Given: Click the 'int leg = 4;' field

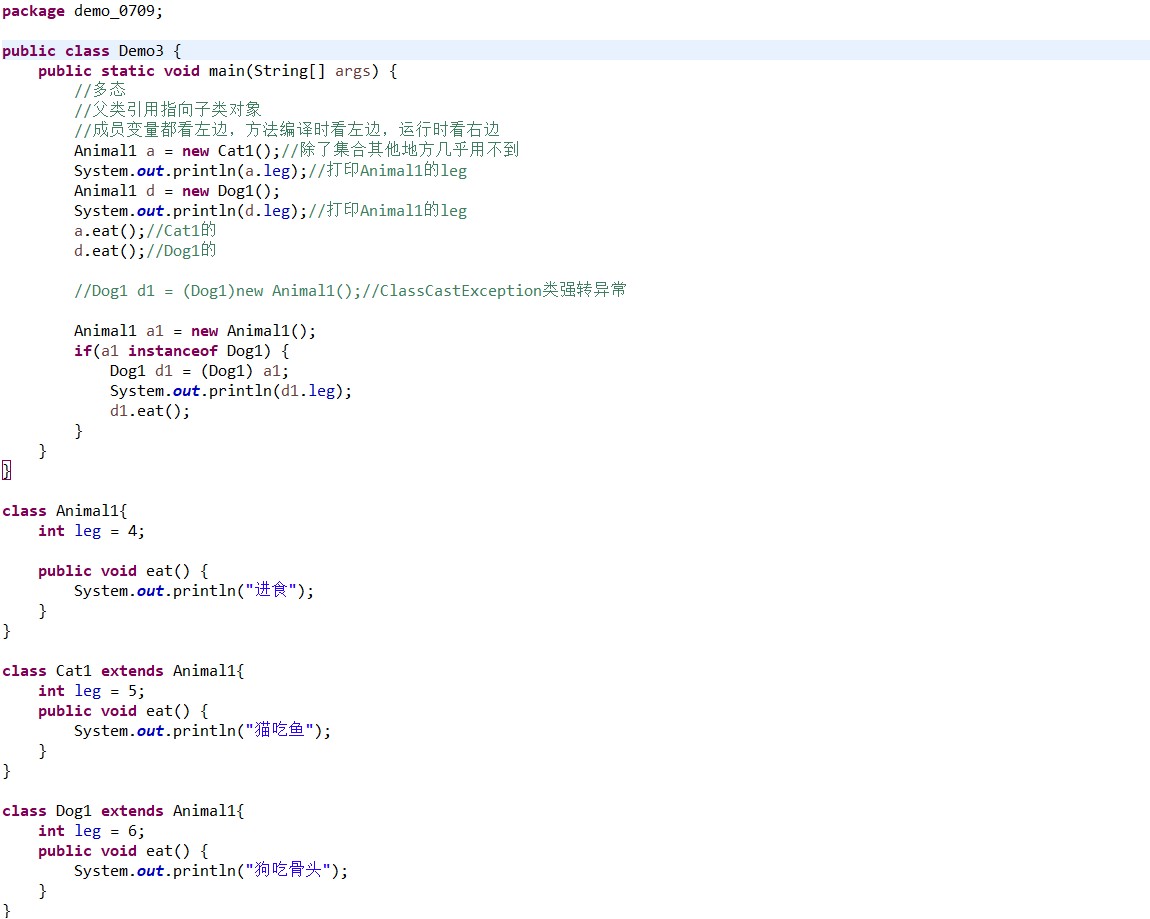Looking at the screenshot, I should (91, 531).
